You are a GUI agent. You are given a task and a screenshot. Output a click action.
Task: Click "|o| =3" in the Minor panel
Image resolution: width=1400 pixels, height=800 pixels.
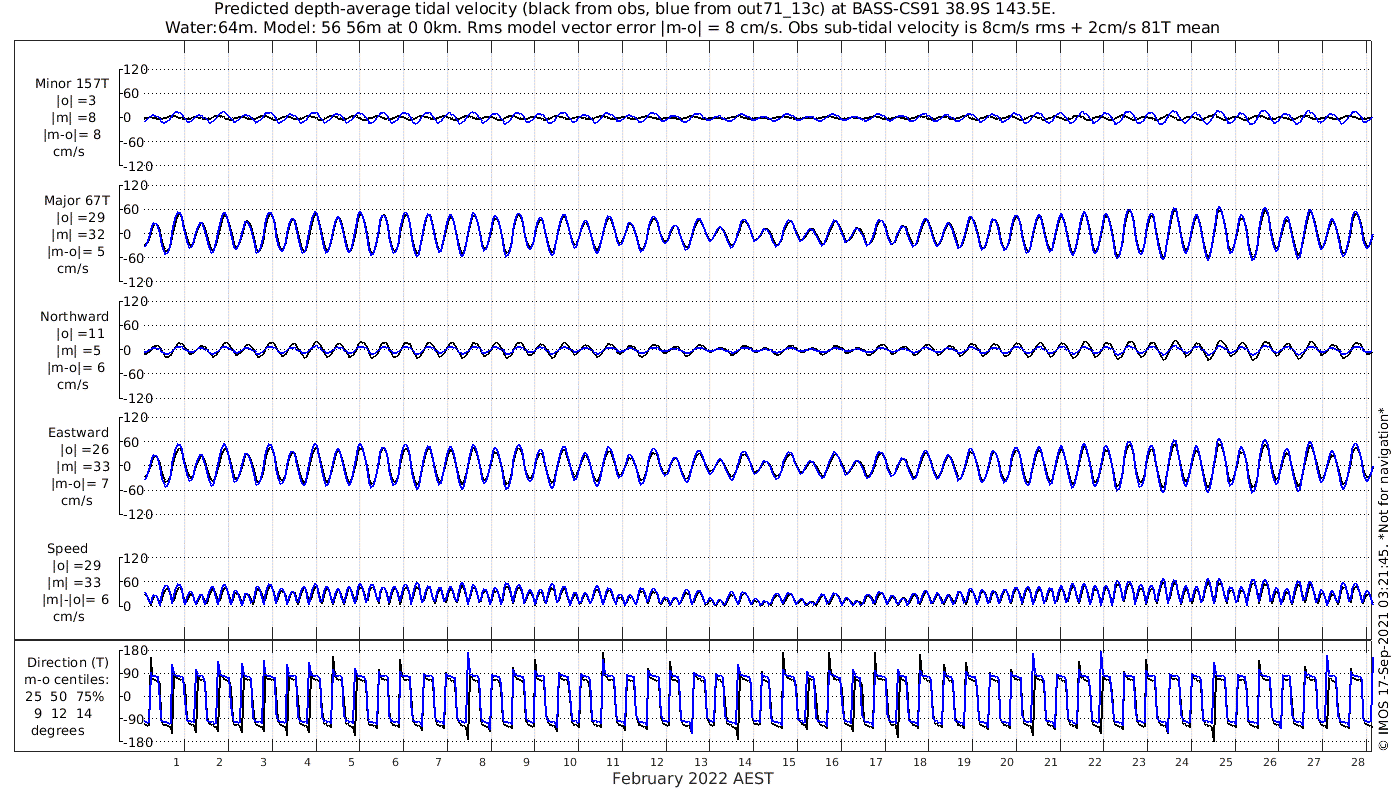[x=76, y=101]
